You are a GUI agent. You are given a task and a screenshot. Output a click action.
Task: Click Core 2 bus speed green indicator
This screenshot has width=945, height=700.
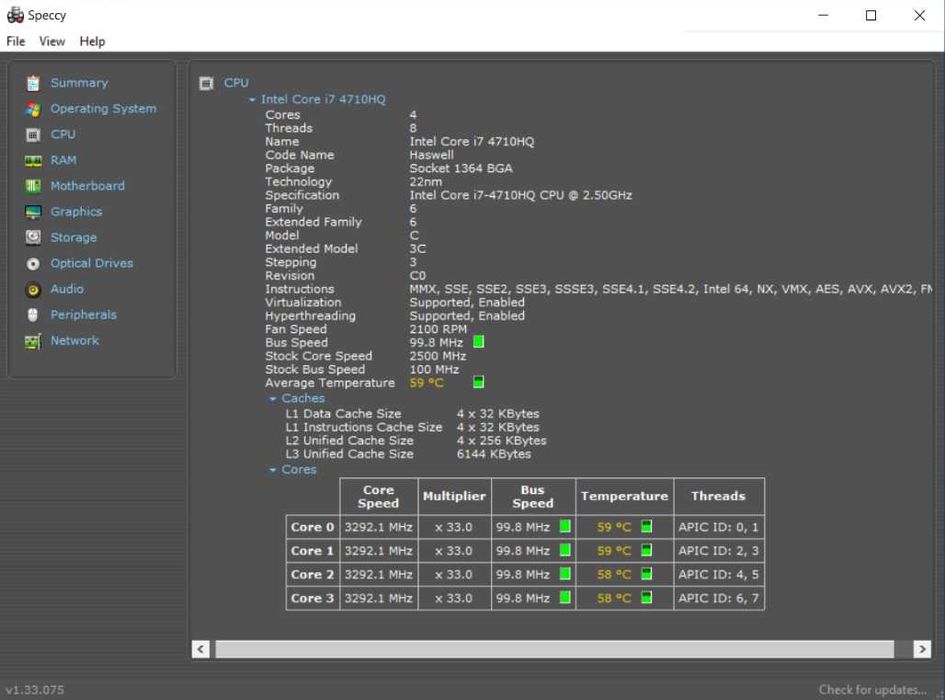point(565,574)
